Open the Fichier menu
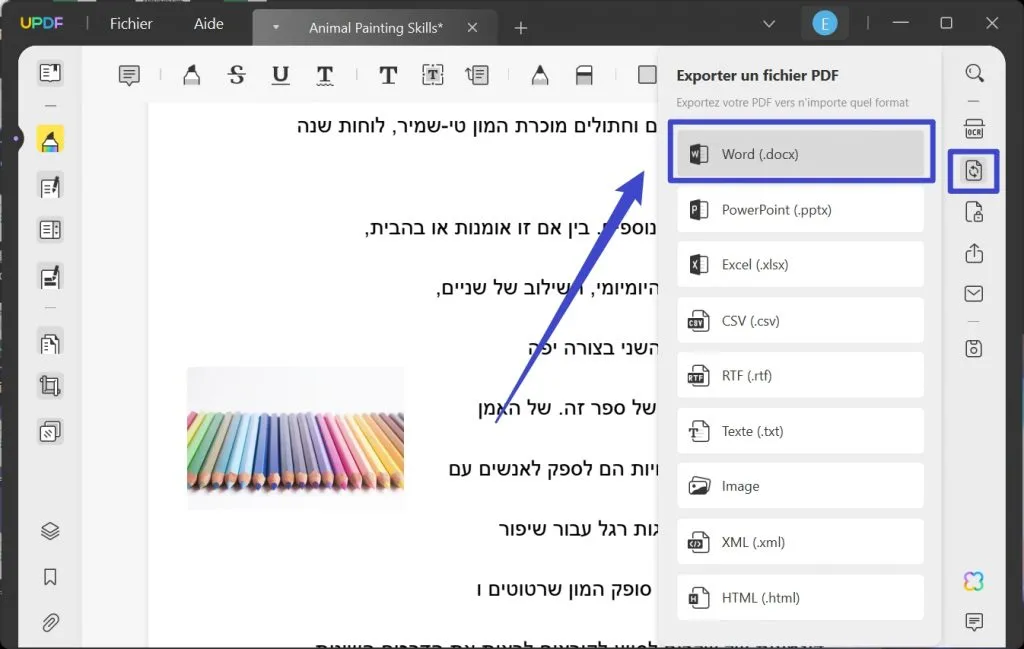 pos(130,24)
